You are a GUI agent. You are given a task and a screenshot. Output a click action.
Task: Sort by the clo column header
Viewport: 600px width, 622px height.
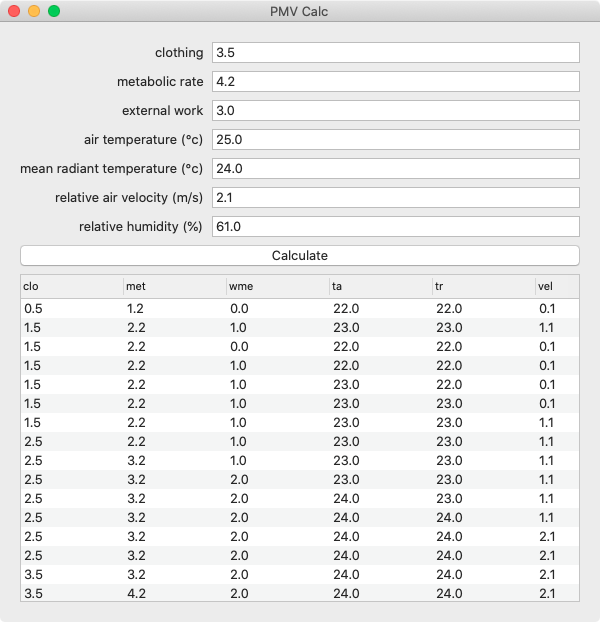pos(72,286)
